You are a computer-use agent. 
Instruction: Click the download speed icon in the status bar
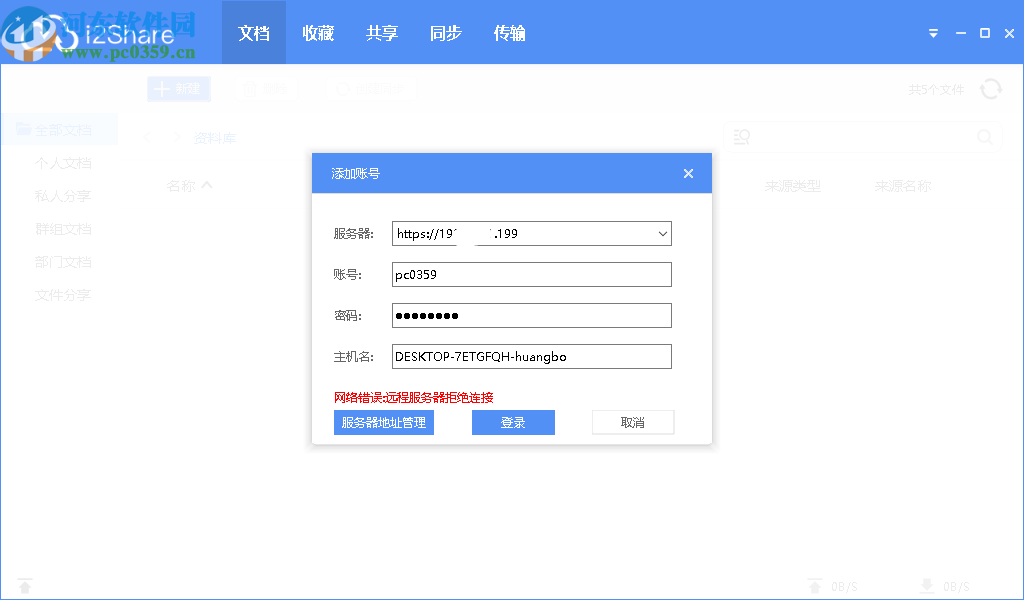click(926, 586)
